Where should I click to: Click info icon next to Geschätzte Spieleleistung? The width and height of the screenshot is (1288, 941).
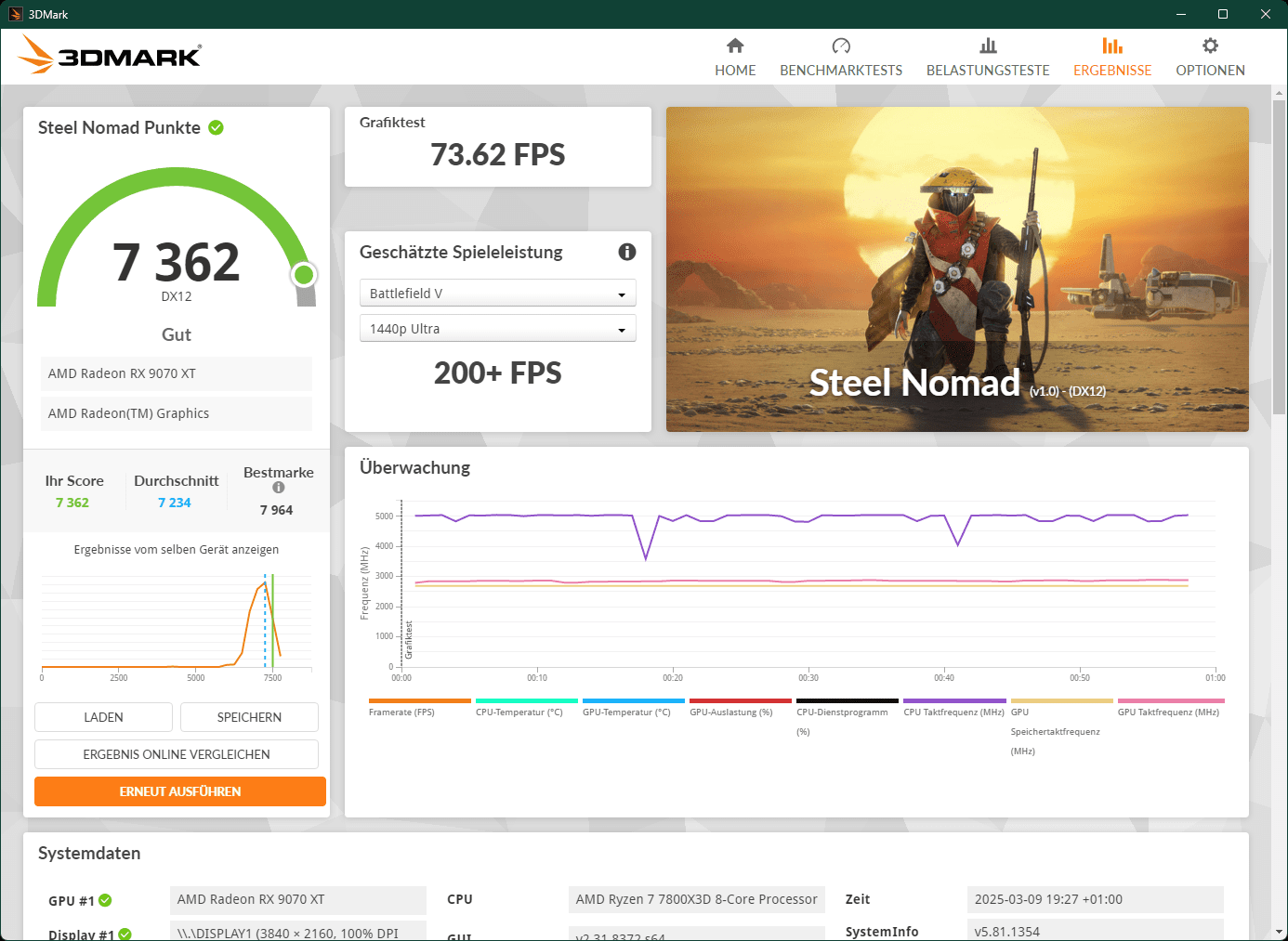pyautogui.click(x=627, y=252)
